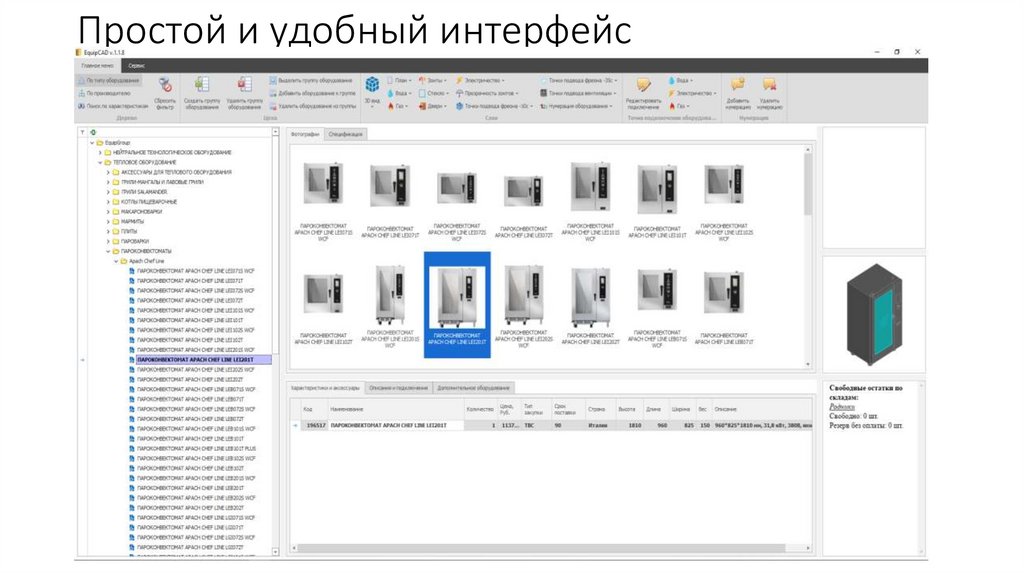Expand the КОТЛЫ ПИЩЕВАРОЧНЫЕ folder
The image size is (1024, 574).
(x=108, y=202)
